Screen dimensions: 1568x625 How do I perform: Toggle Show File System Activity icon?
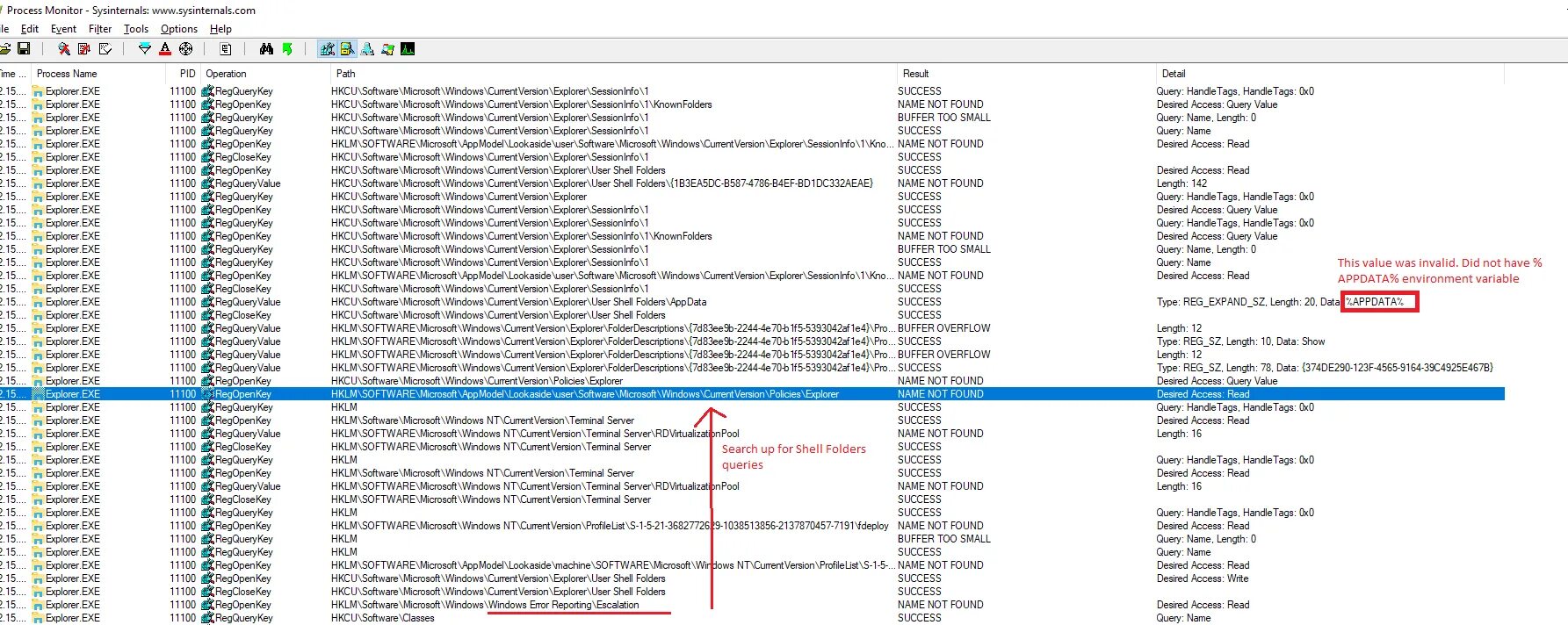tap(347, 49)
